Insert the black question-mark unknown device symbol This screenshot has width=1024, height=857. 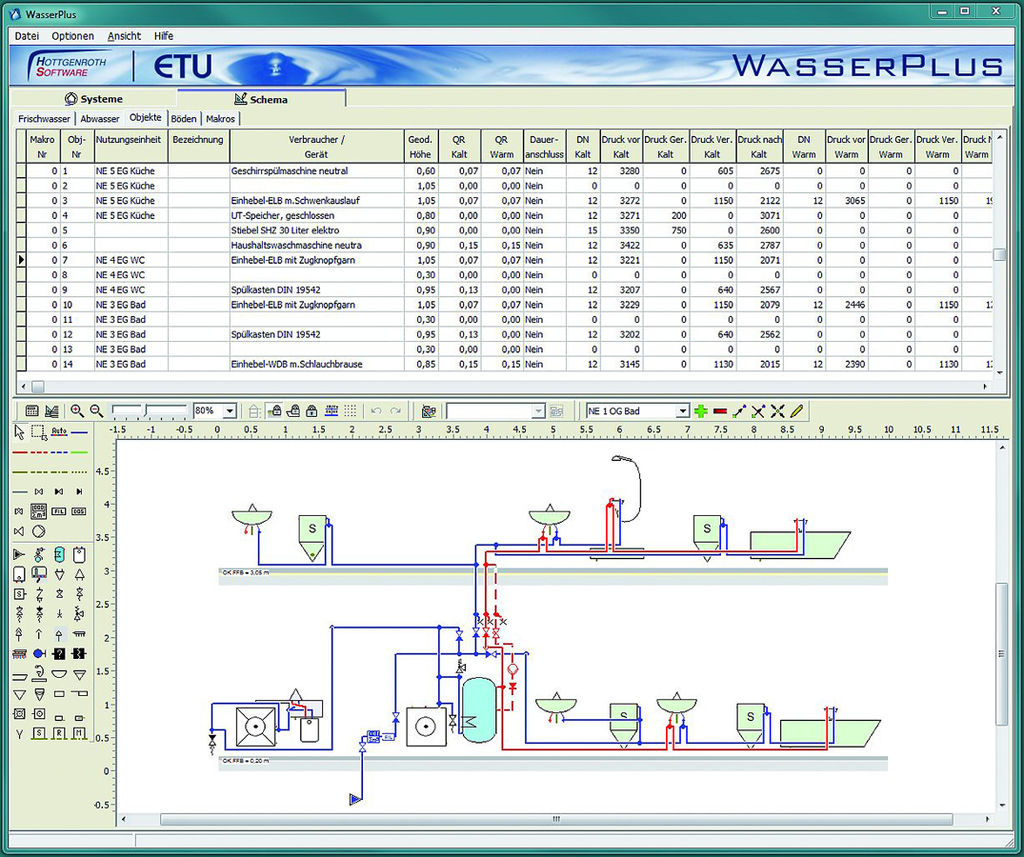[x=59, y=653]
